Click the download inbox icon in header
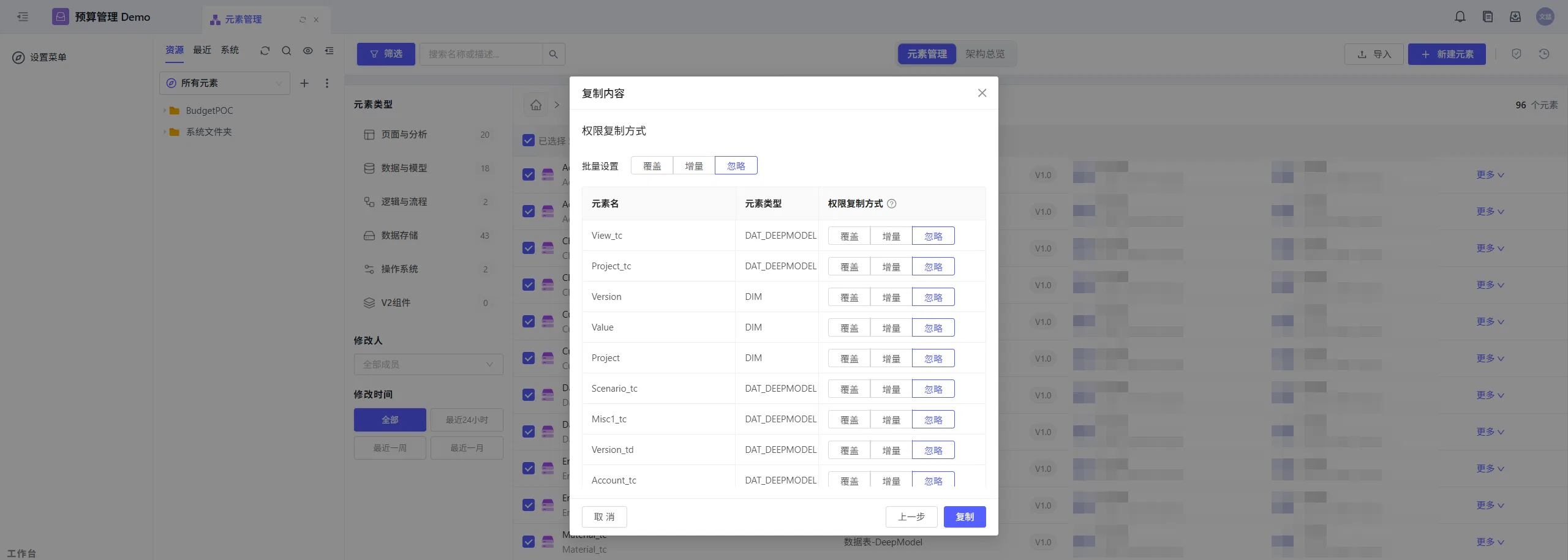Screen dimensions: 1568x560 click(1515, 17)
